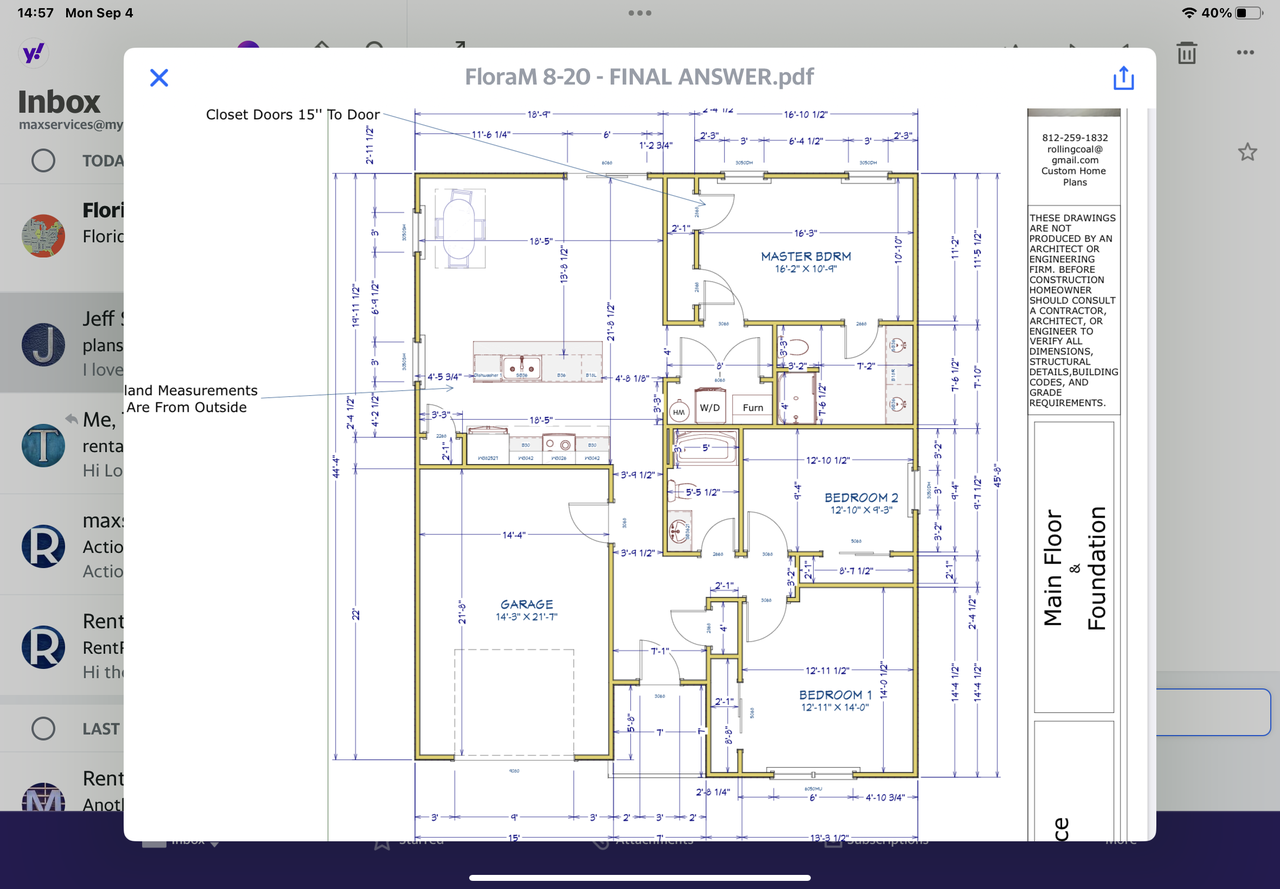
Task: Tap the battery indicator in status bar
Action: (1248, 13)
